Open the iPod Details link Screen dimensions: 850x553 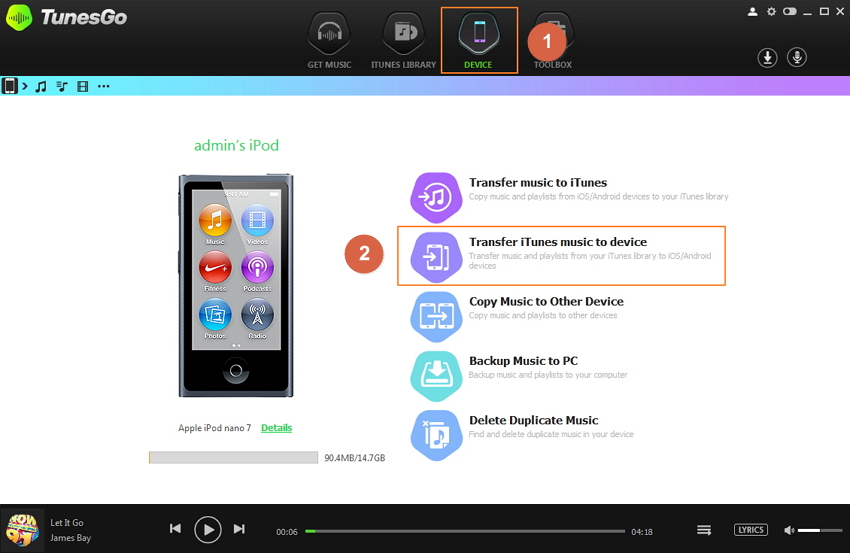click(276, 428)
